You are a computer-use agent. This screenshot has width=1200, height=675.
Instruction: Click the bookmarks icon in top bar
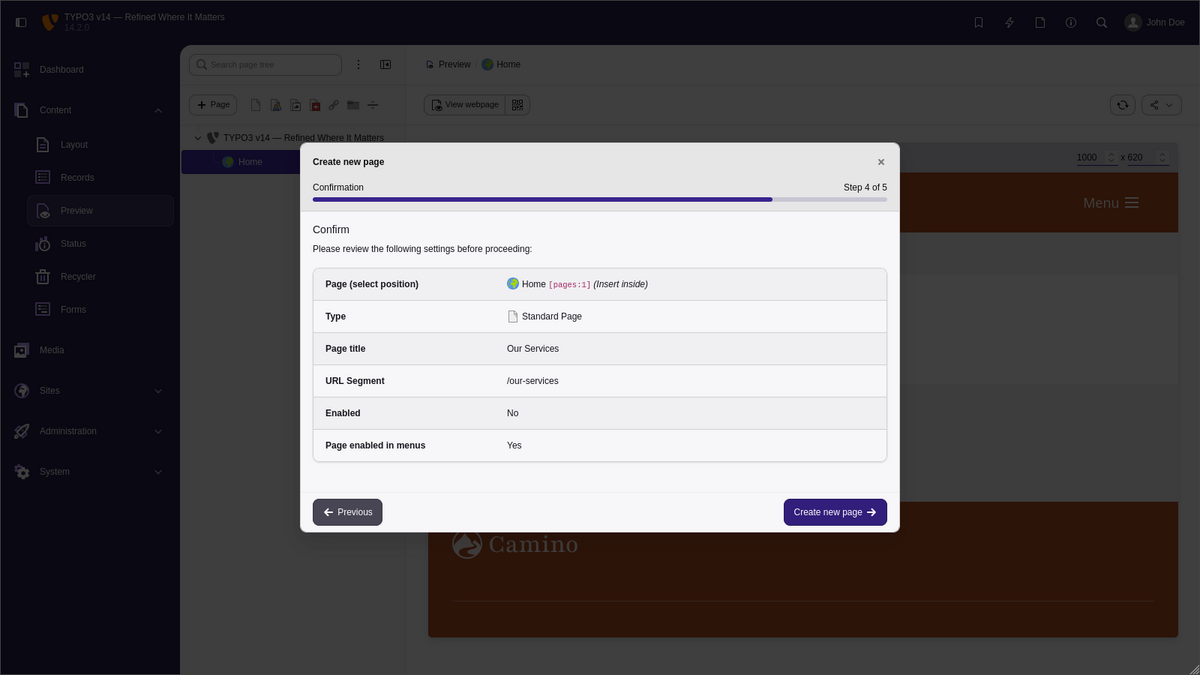click(x=978, y=22)
